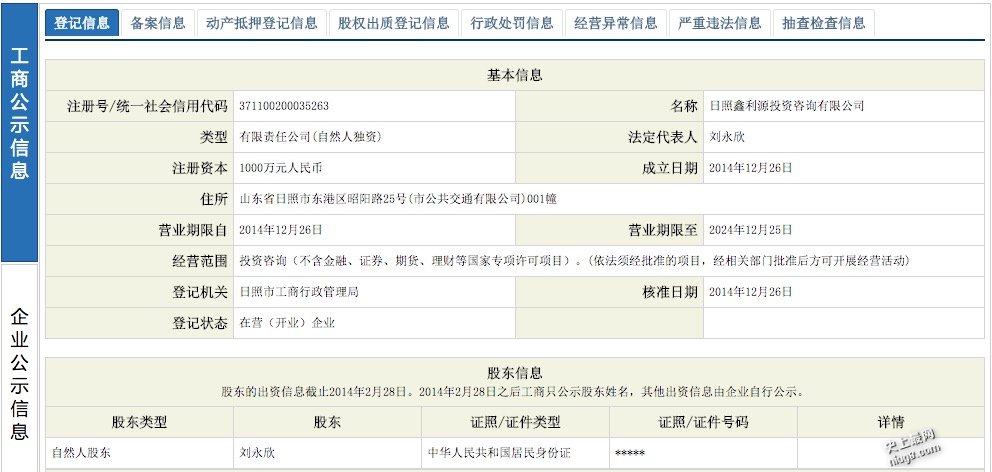The width and height of the screenshot is (992, 472).
Task: Select the 企业公示信息 side tab
Action: point(20,368)
